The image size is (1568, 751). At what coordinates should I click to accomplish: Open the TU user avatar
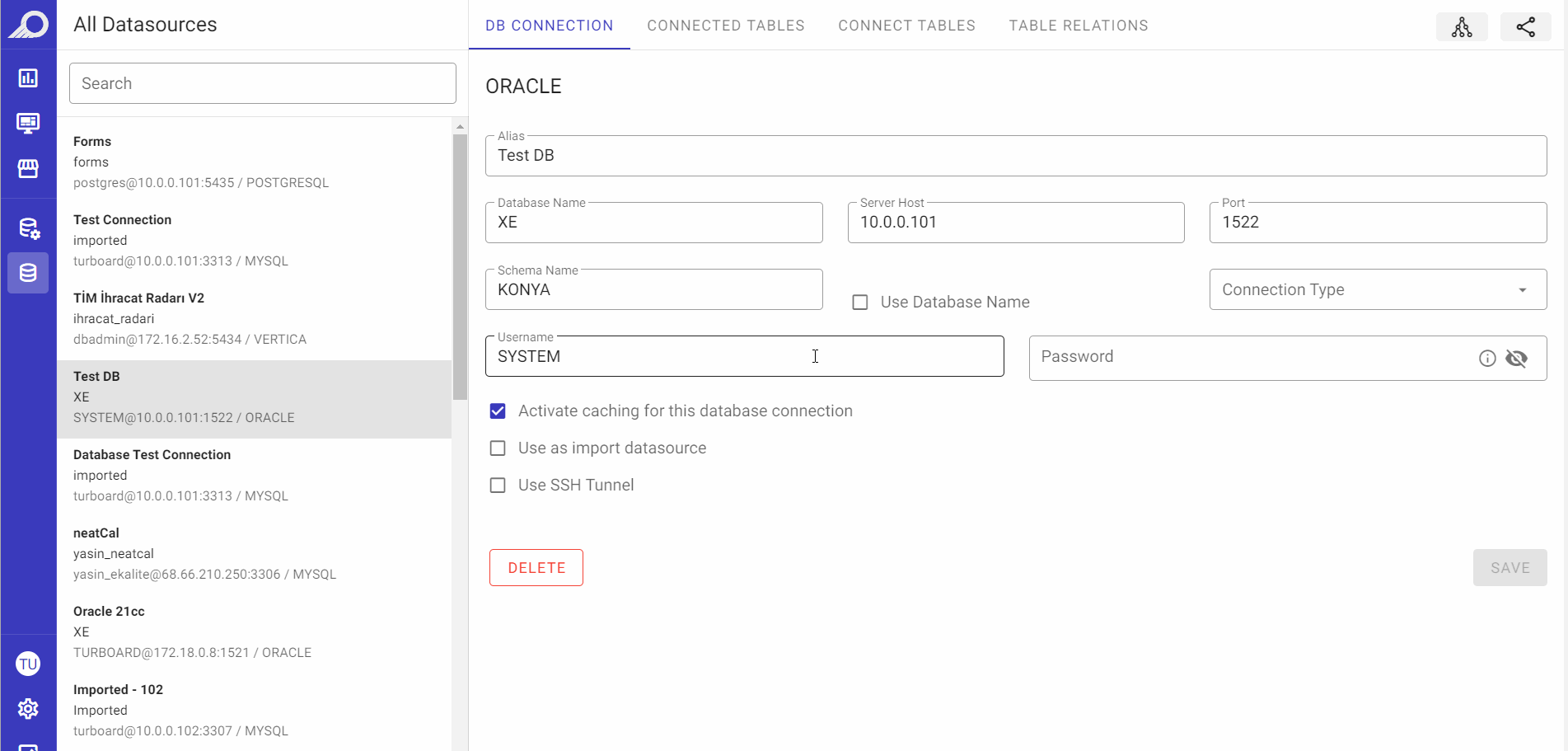[28, 664]
